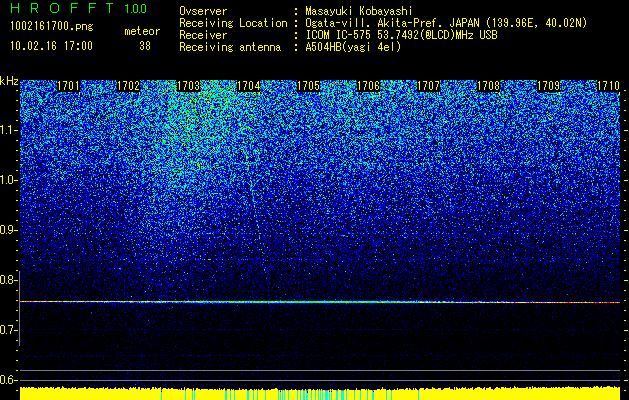629x400 pixels.
Task: Click the Ovserver field label
Action: click(x=203, y=11)
